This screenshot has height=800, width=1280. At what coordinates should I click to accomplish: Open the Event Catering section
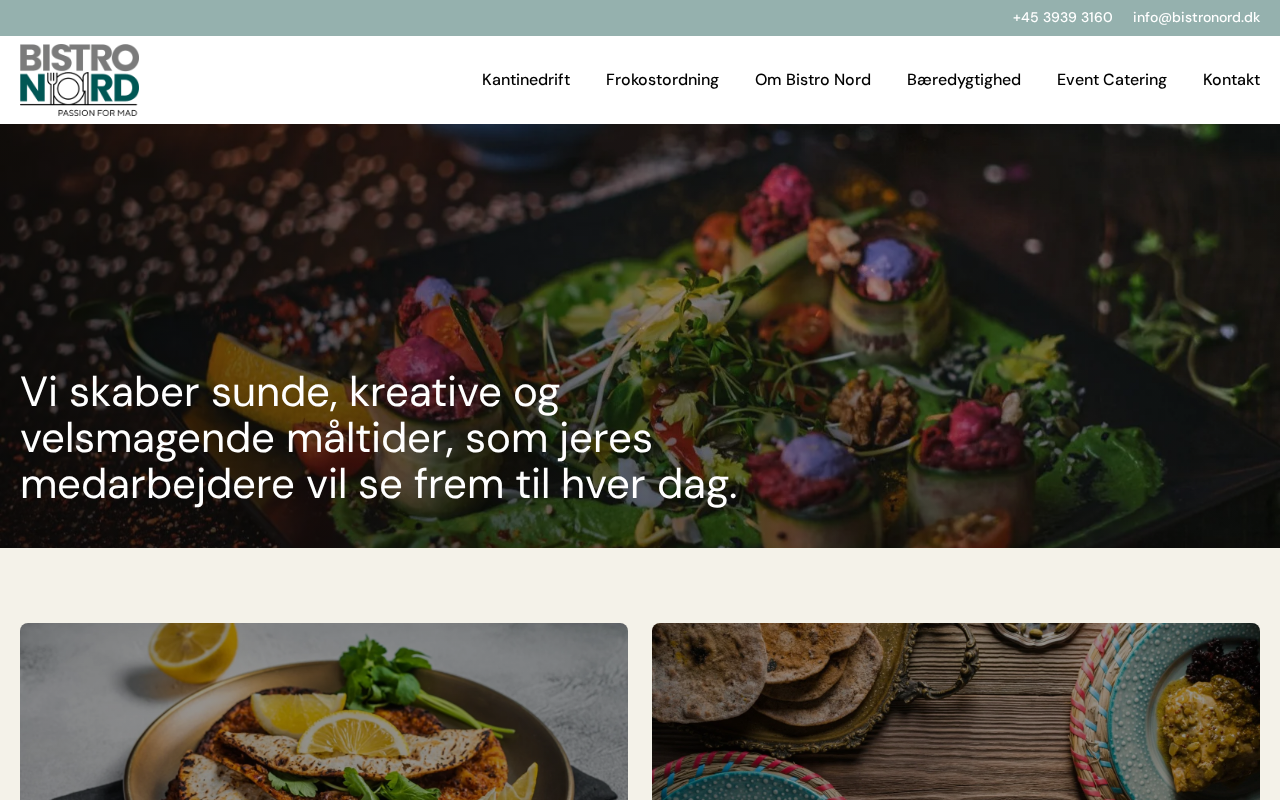pos(1112,80)
